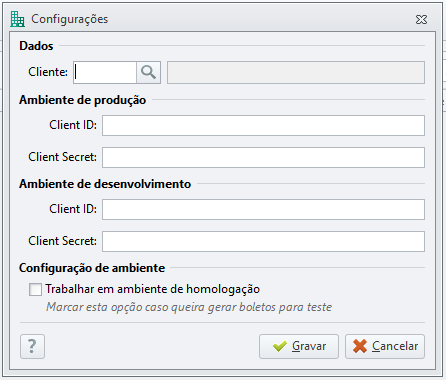446x380 pixels.
Task: Save settings with the Gravar button
Action: (299, 346)
